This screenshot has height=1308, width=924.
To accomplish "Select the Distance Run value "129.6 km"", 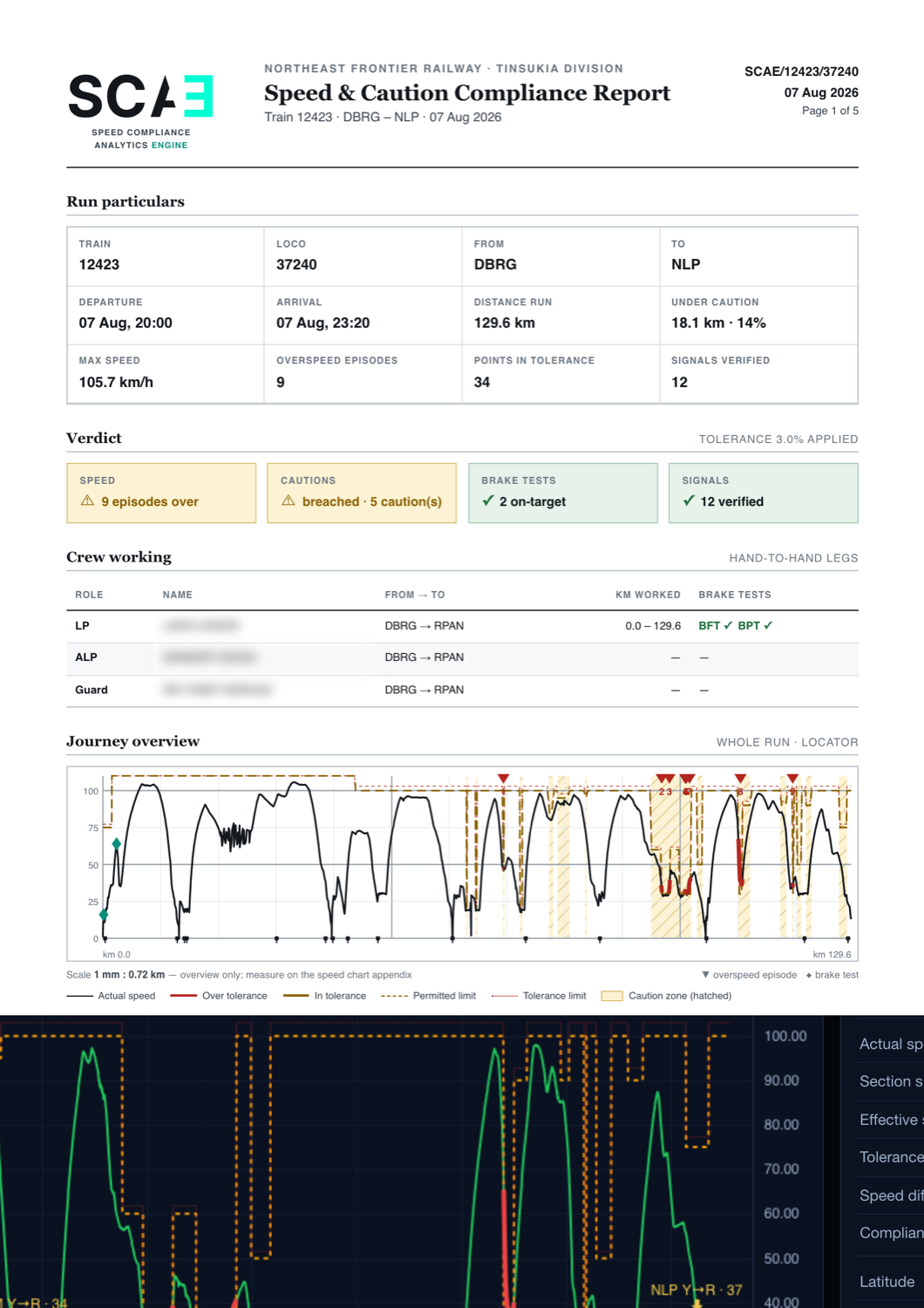I will pos(505,323).
